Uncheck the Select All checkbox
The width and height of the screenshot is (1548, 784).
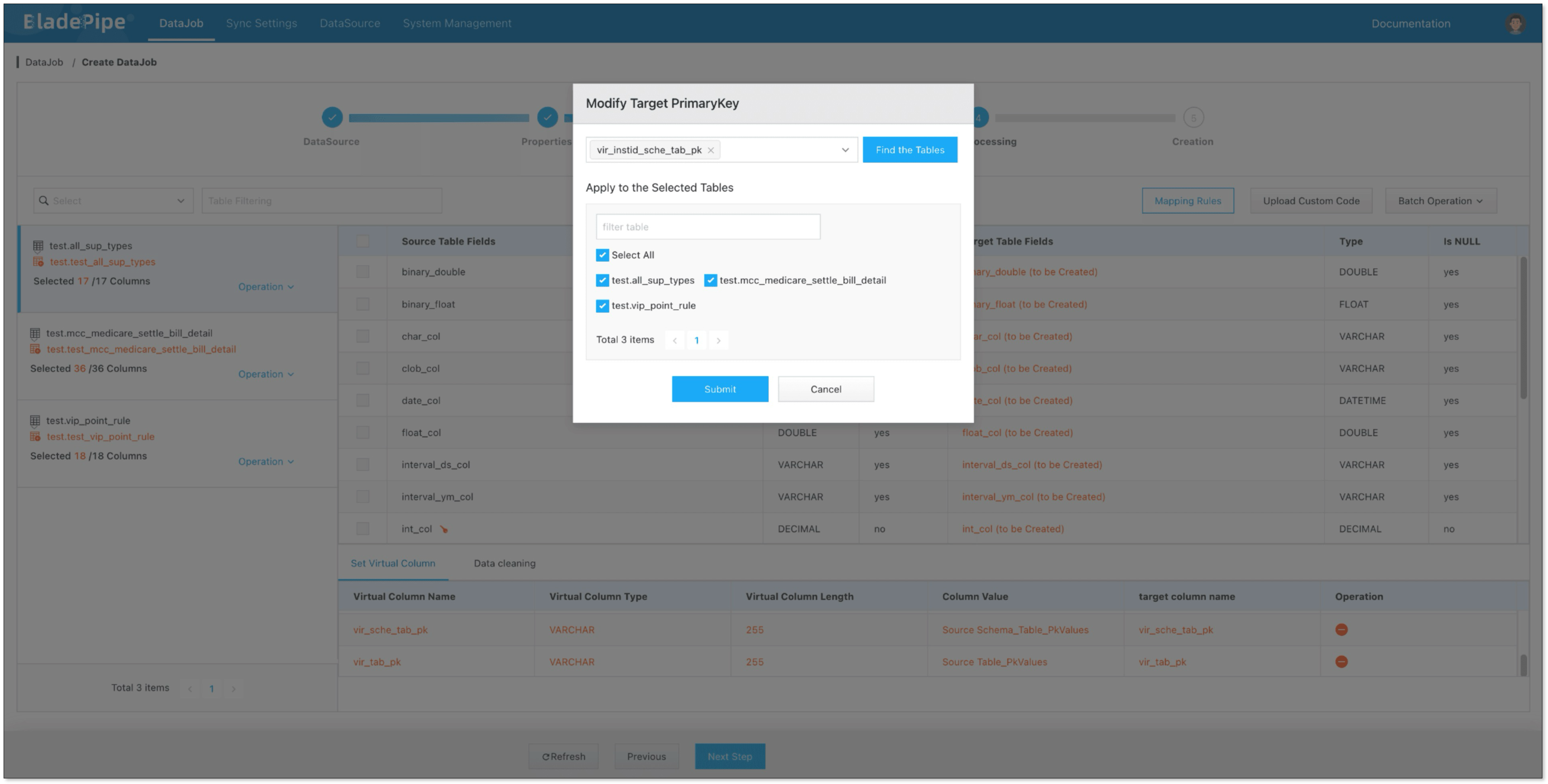click(602, 255)
